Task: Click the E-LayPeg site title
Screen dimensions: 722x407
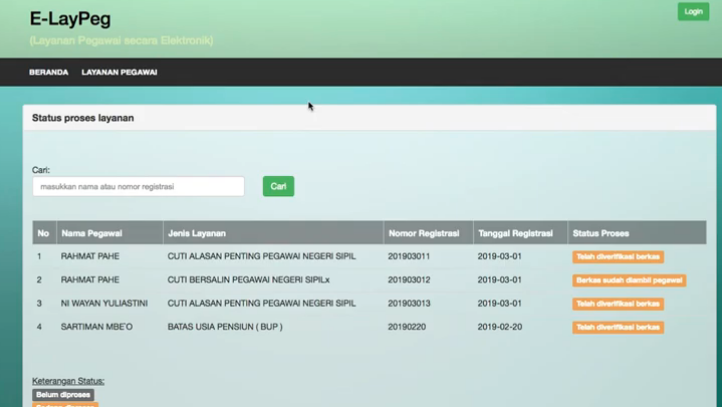Action: coord(70,18)
